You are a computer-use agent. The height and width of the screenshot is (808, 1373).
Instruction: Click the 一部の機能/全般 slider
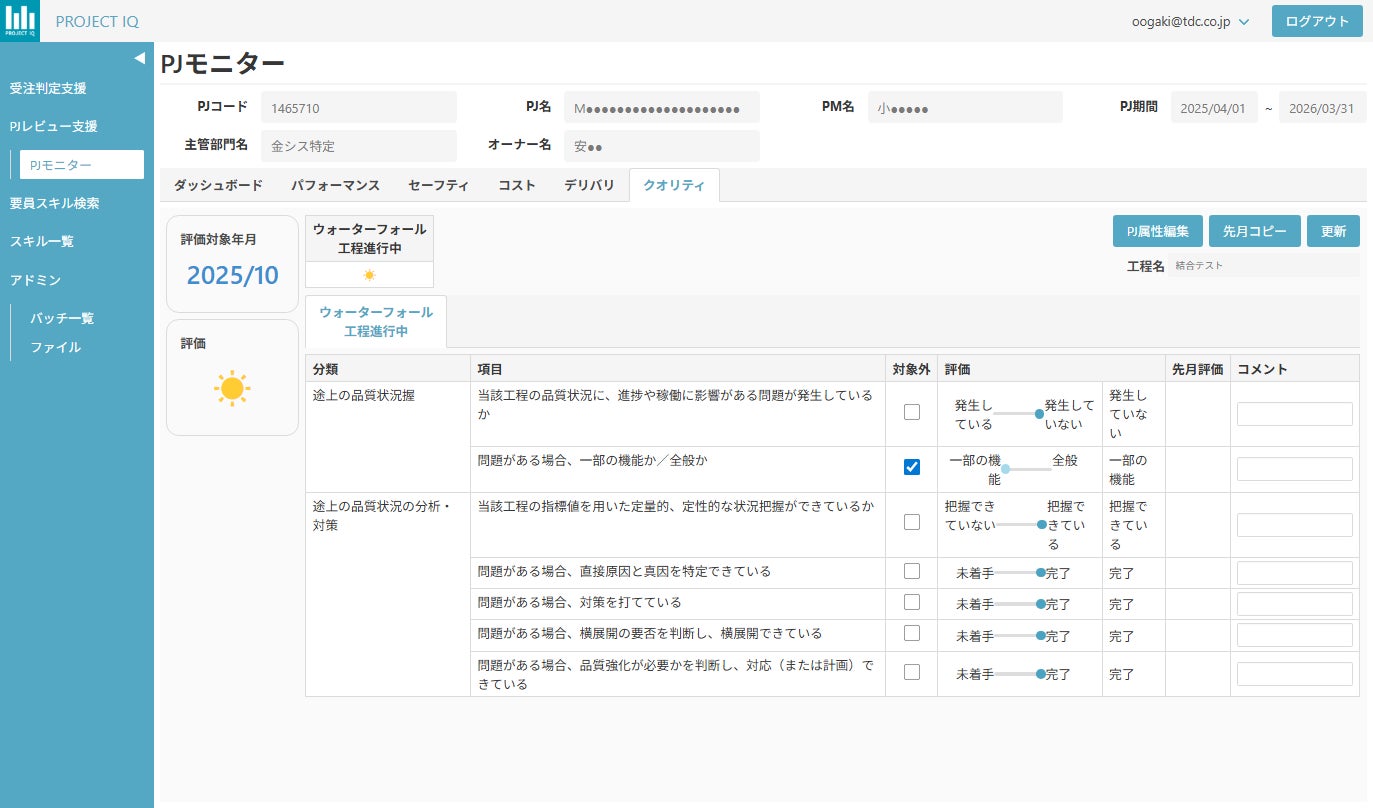click(x=1026, y=468)
